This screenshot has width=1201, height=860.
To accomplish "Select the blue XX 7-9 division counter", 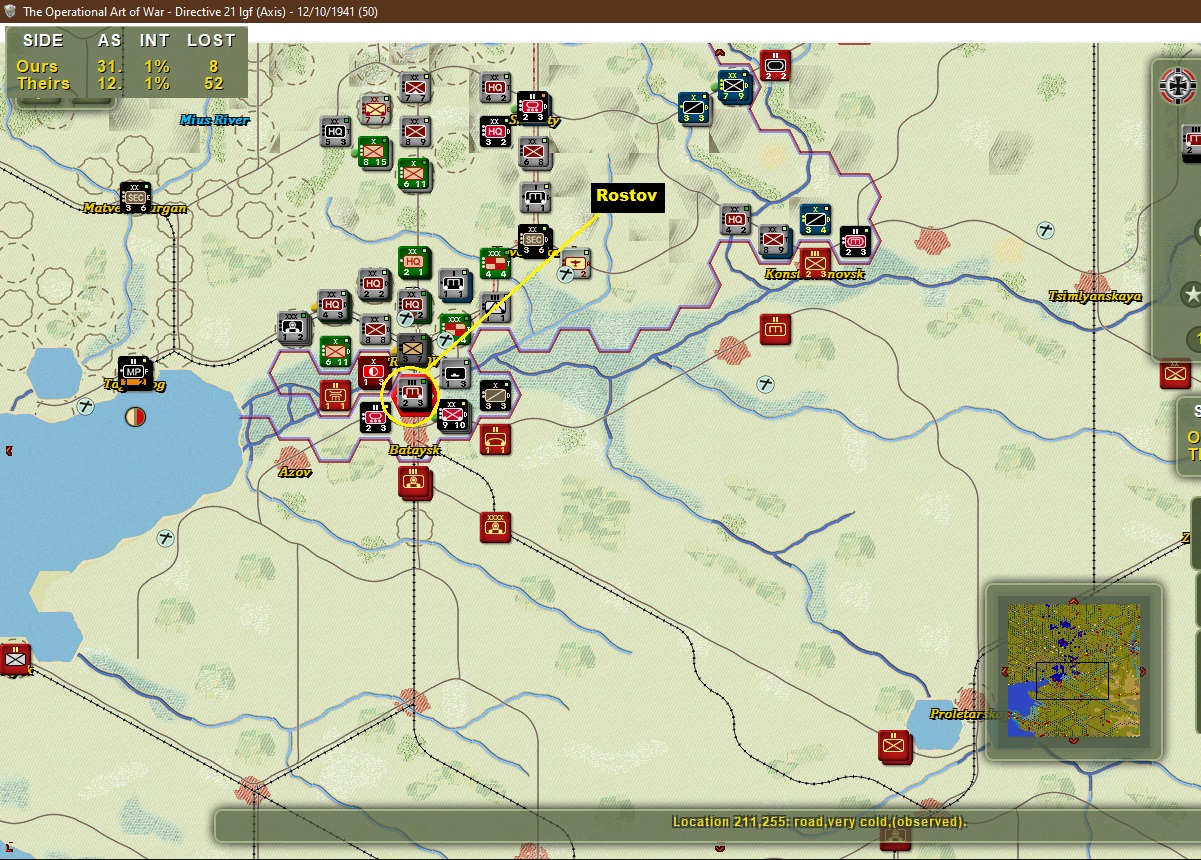I will [x=735, y=86].
